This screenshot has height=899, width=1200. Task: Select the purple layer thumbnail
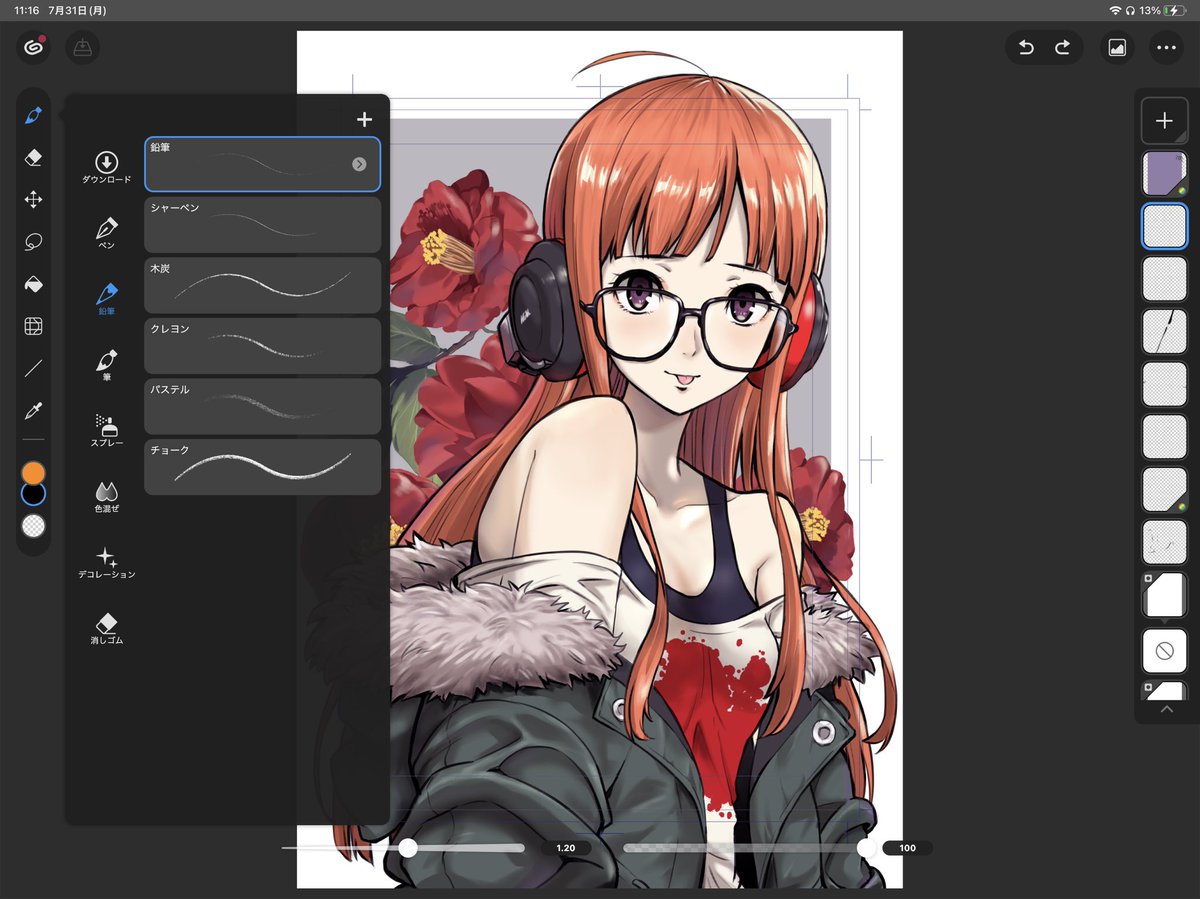[1164, 173]
